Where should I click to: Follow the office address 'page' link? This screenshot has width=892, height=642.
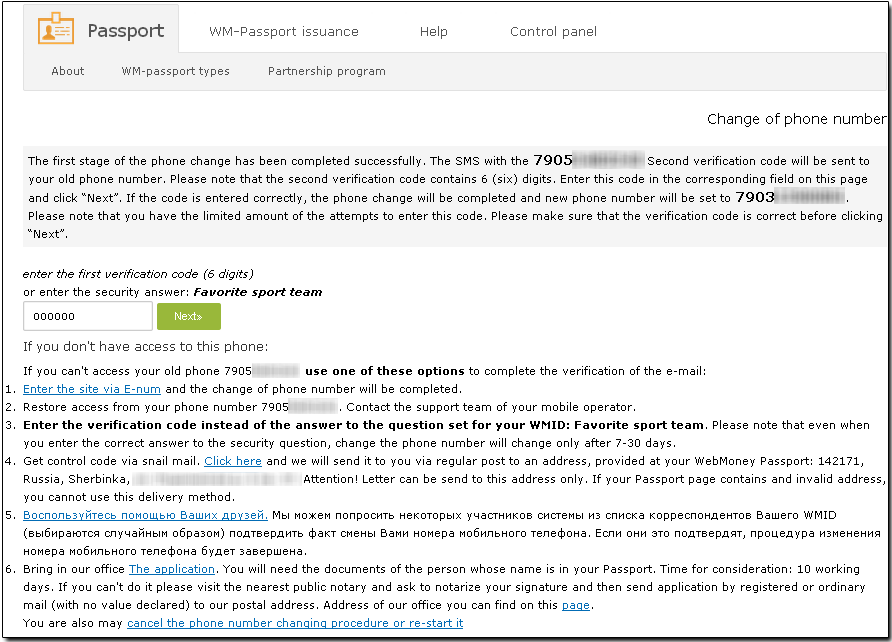tap(575, 605)
